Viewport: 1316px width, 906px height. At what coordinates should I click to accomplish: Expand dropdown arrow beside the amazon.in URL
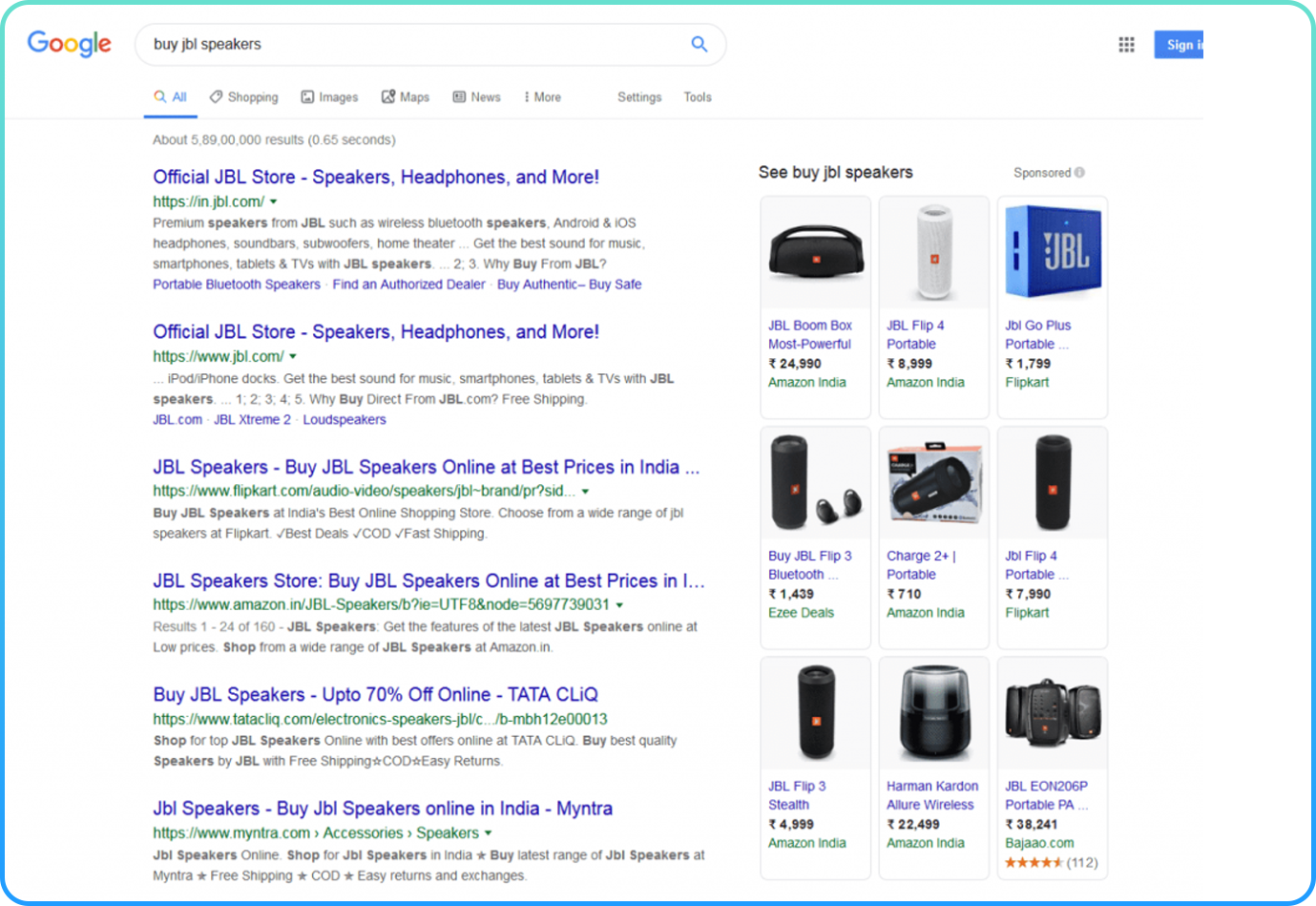point(619,605)
